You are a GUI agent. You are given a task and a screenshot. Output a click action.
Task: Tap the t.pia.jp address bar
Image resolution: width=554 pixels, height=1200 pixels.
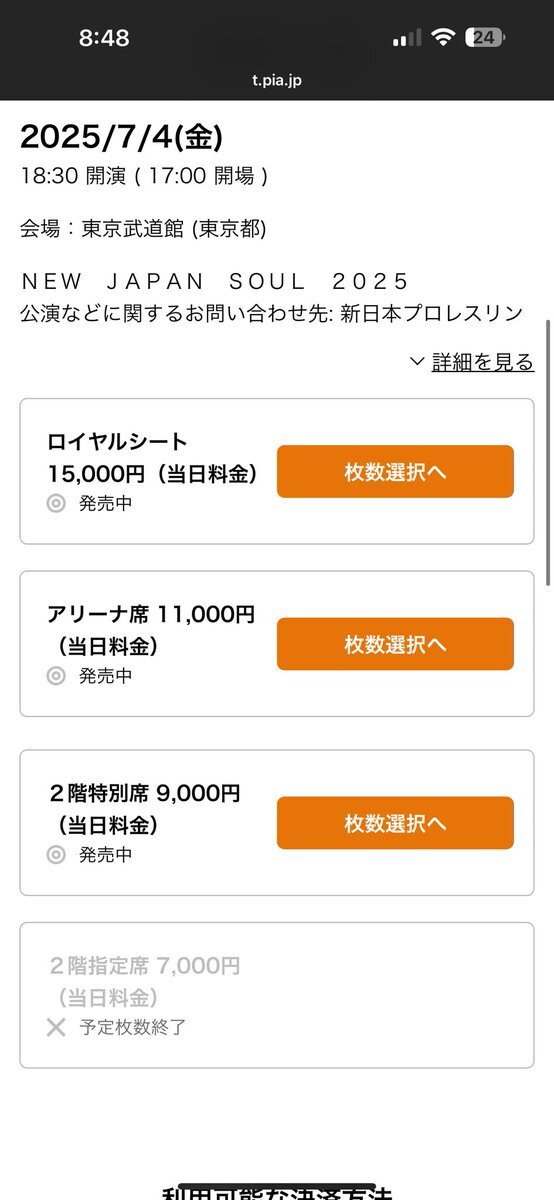click(277, 81)
